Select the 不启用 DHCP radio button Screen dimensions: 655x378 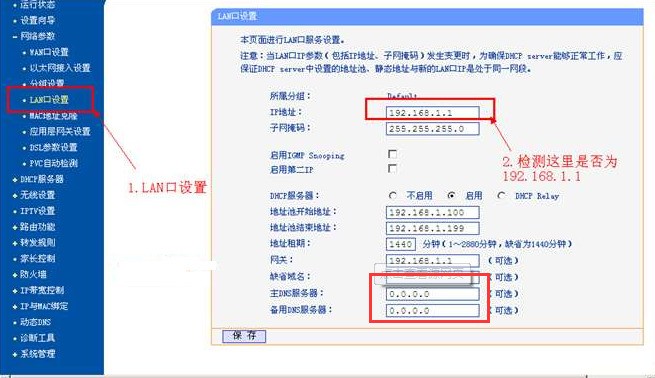392,195
